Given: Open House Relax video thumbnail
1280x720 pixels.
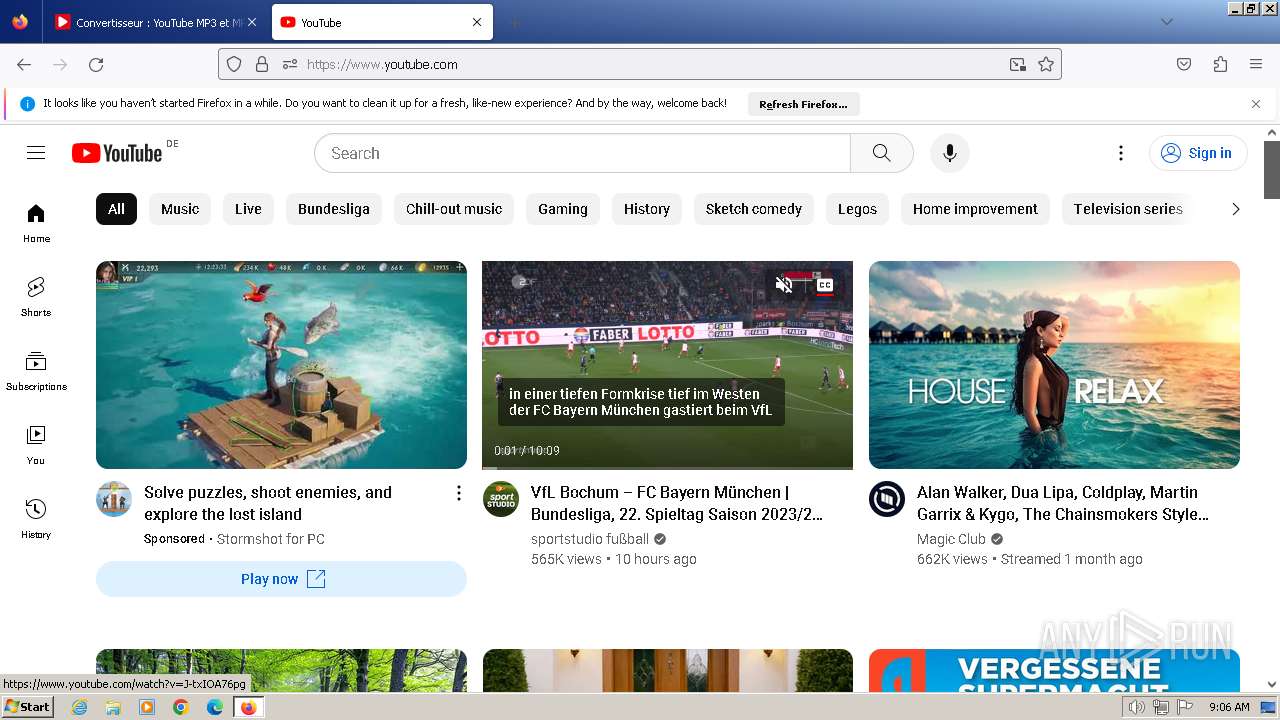Looking at the screenshot, I should 1054,365.
